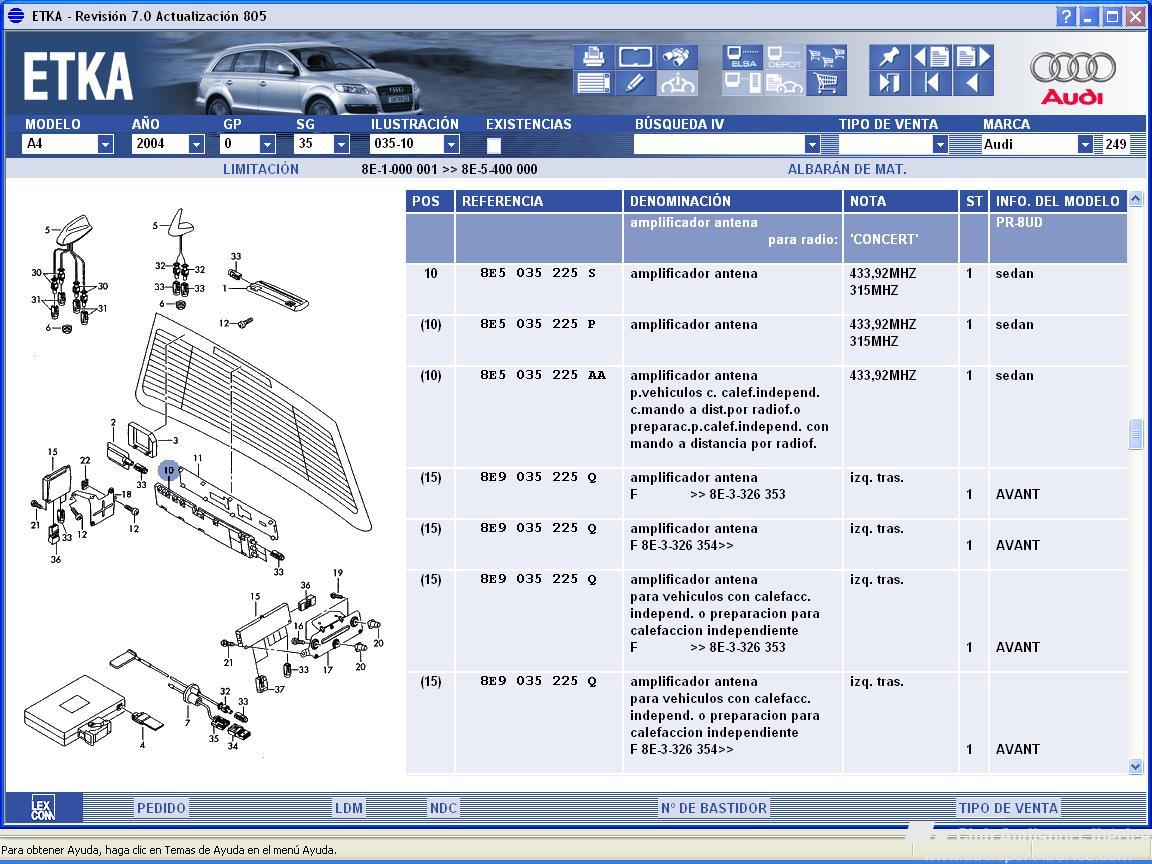Click the LexCom logo icon
This screenshot has width=1152, height=864.
click(x=43, y=808)
